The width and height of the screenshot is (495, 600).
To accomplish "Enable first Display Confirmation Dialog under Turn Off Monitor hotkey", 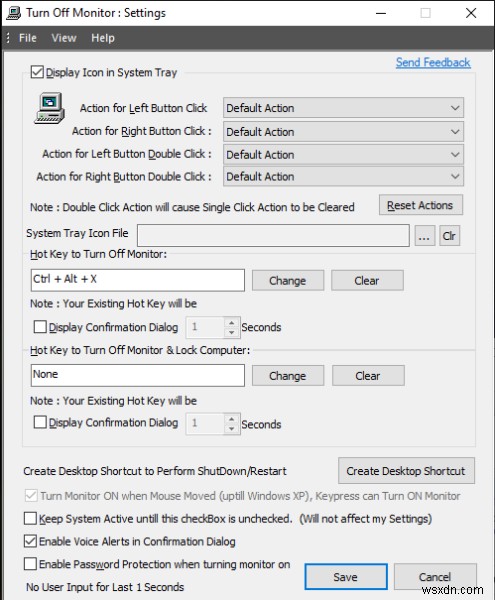I will 40,327.
